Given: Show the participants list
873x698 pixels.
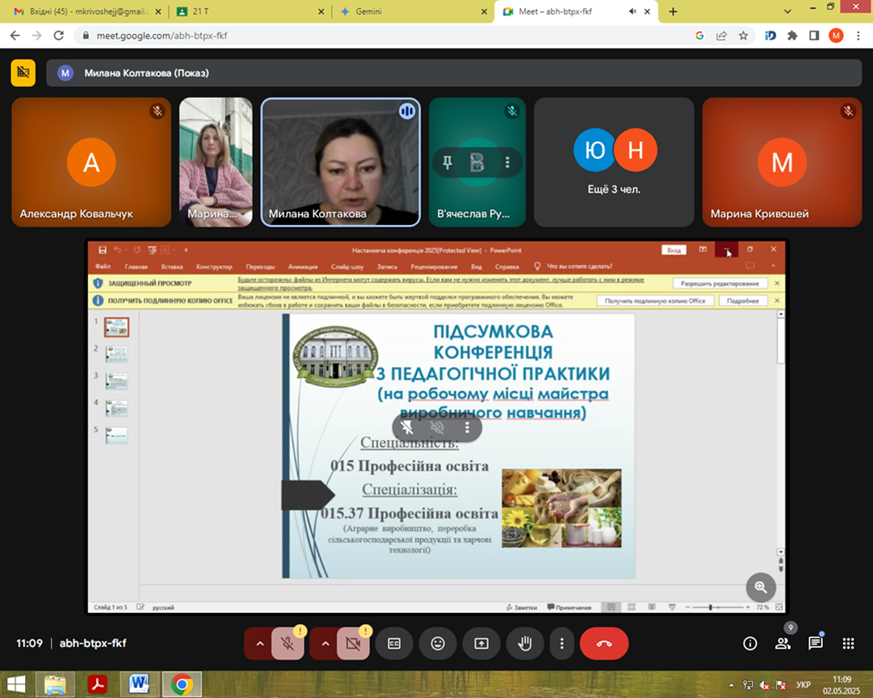Looking at the screenshot, I should coord(783,643).
